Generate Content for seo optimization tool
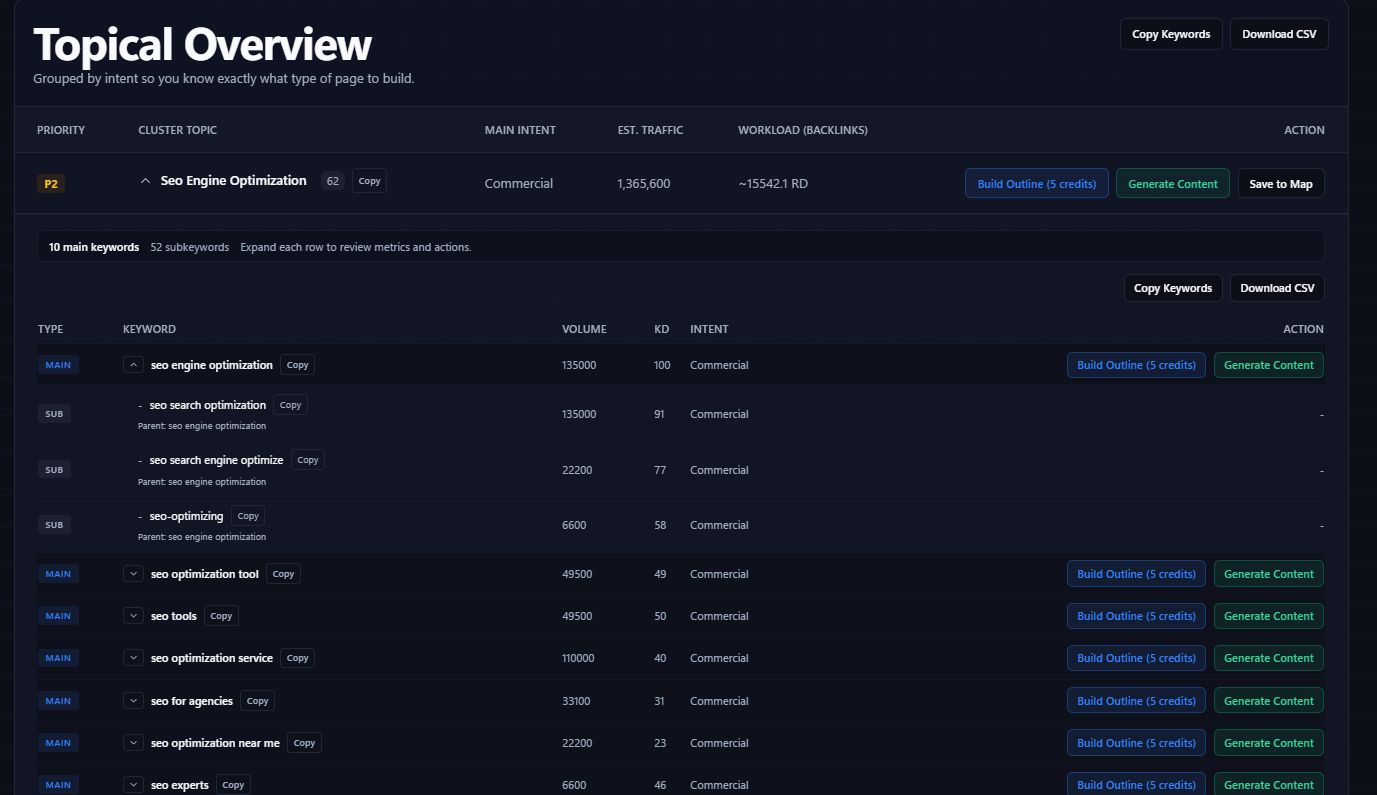1377x795 pixels. 1269,574
